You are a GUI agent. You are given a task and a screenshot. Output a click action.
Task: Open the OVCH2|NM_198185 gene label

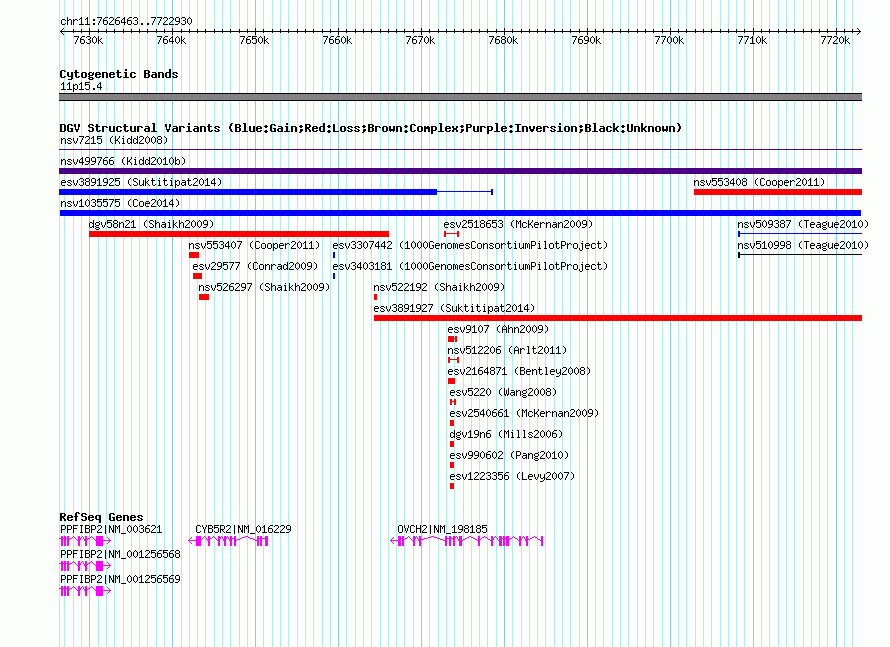tap(442, 529)
